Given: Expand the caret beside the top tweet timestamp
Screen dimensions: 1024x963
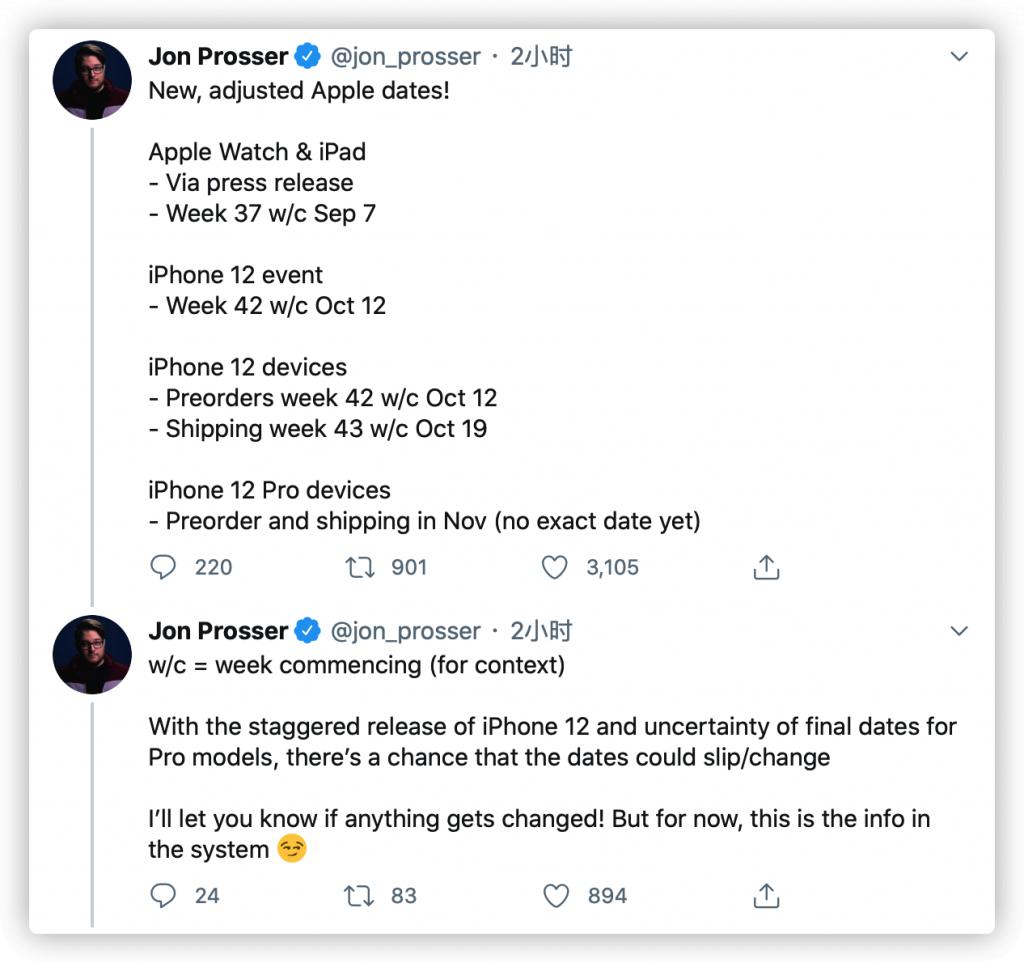Looking at the screenshot, I should [x=959, y=58].
